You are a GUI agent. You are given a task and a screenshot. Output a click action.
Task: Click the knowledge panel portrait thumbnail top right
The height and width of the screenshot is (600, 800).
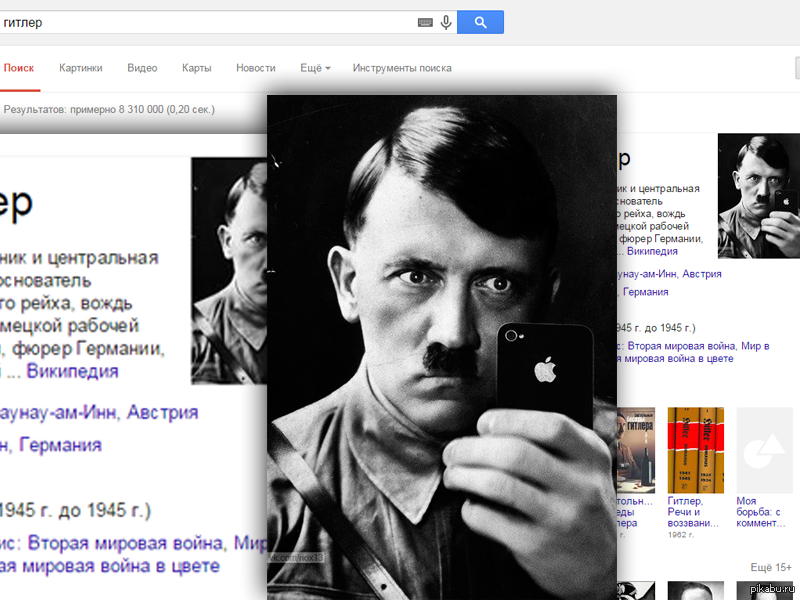(x=759, y=196)
